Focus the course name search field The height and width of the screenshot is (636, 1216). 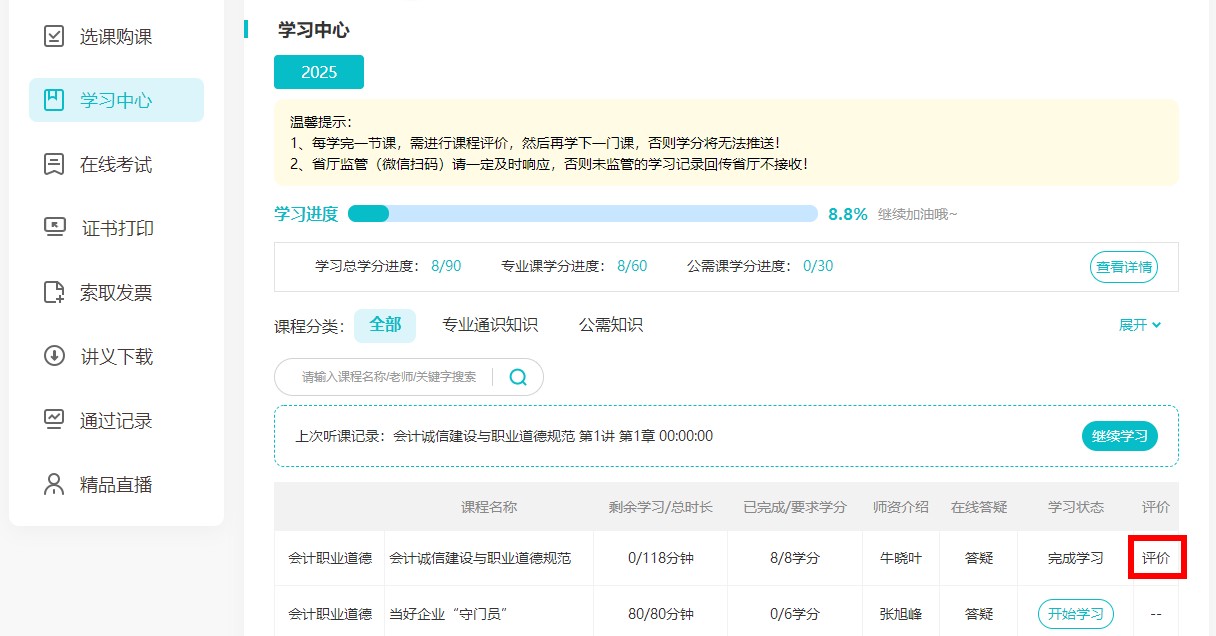pyautogui.click(x=389, y=377)
